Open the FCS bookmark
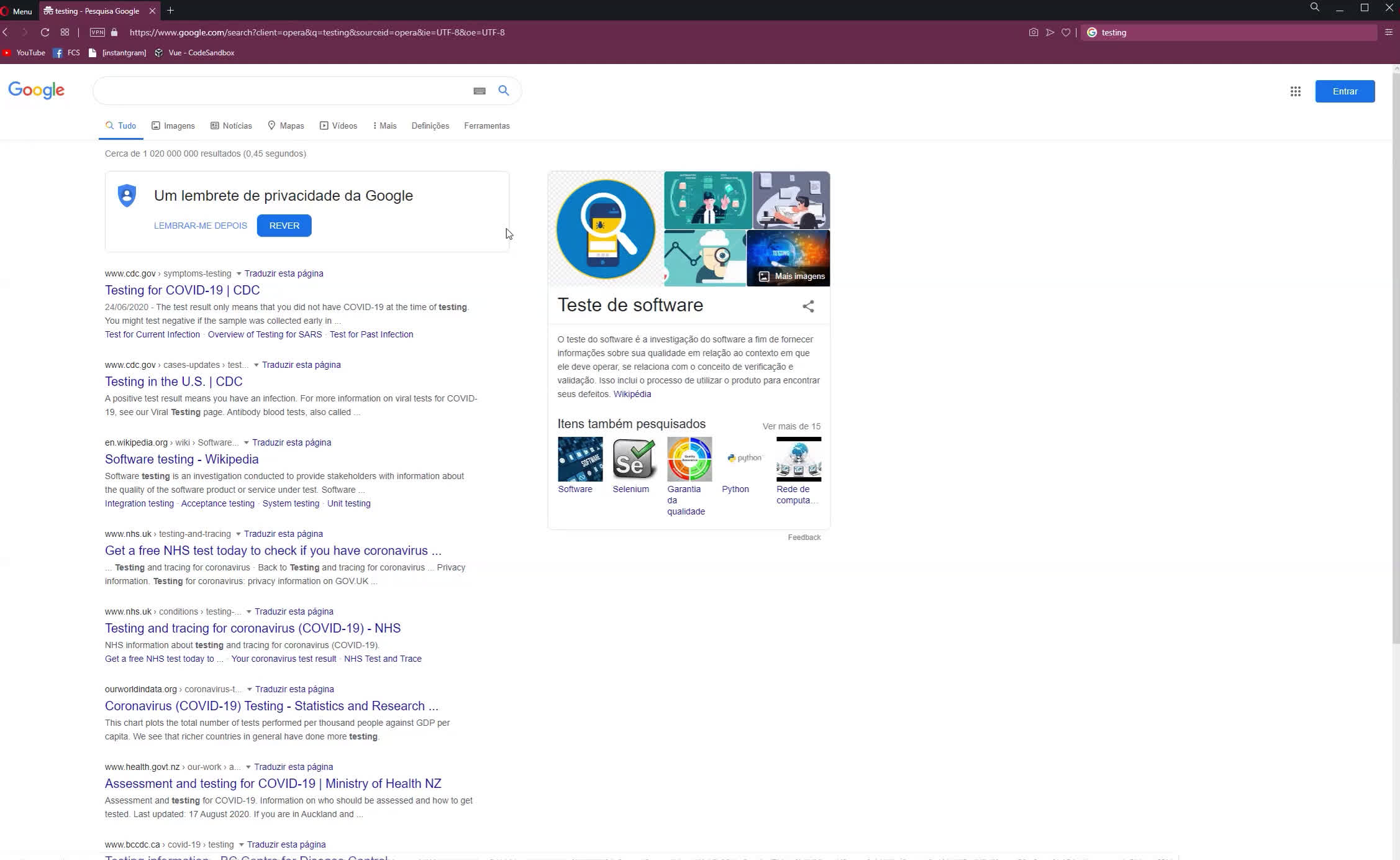1400x860 pixels. (x=67, y=53)
